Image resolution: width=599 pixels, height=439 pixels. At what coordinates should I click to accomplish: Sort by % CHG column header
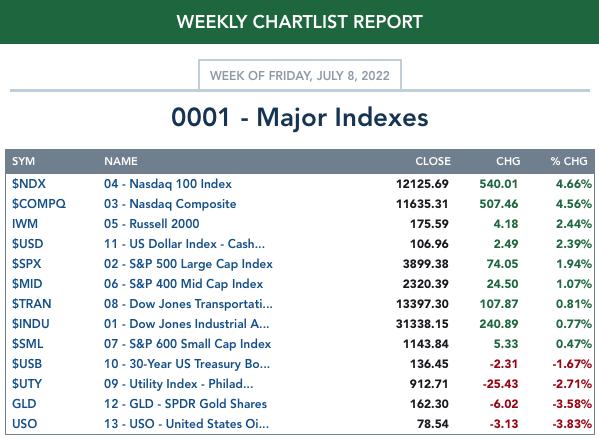click(x=569, y=161)
